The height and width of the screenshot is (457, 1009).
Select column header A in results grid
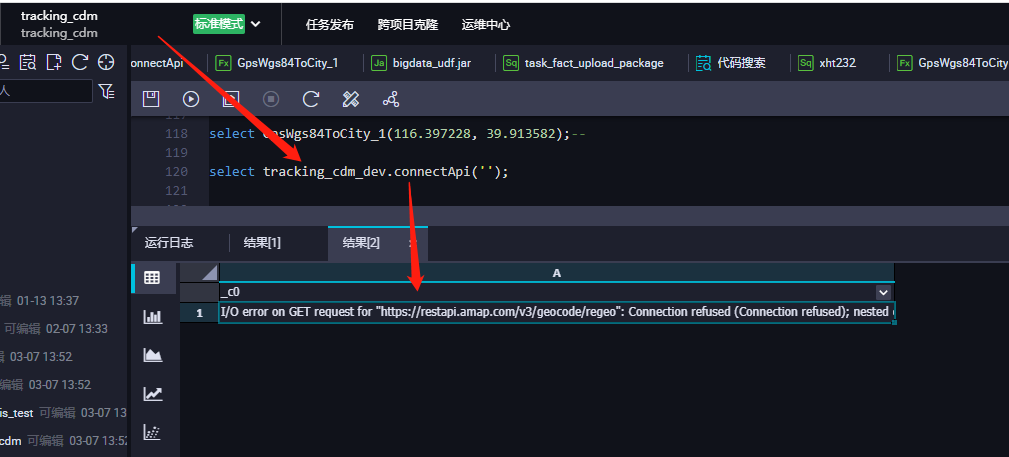557,274
